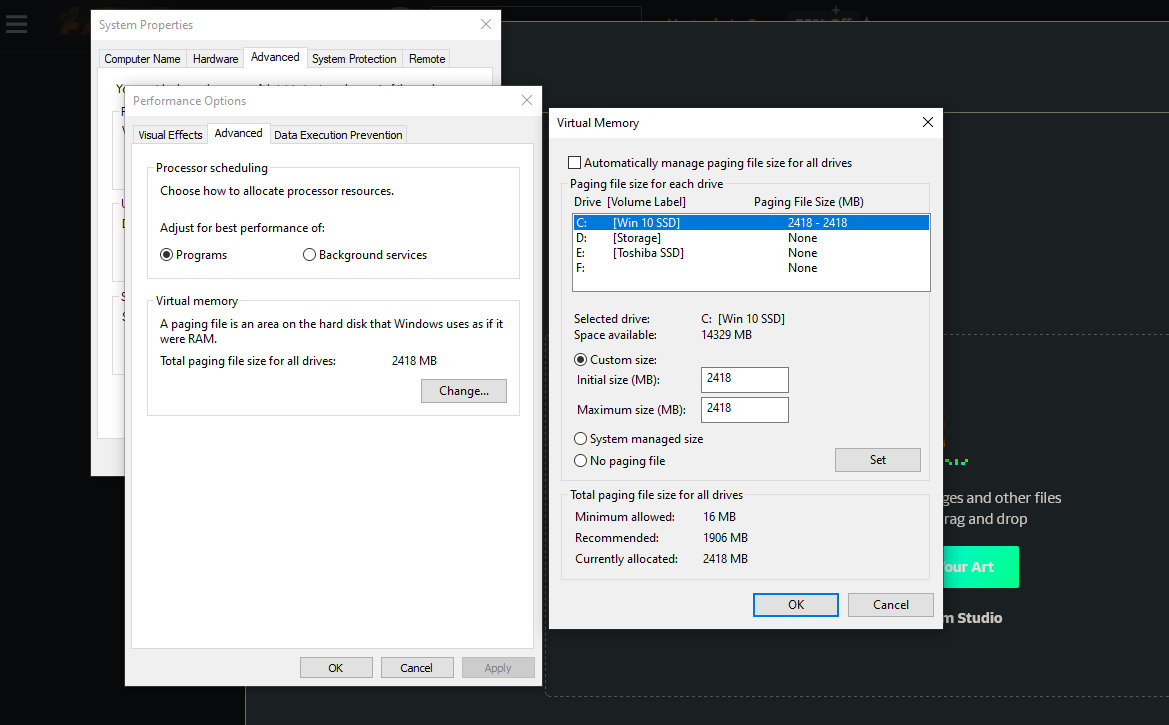Click the Recommended 1906 MB value

click(x=725, y=538)
